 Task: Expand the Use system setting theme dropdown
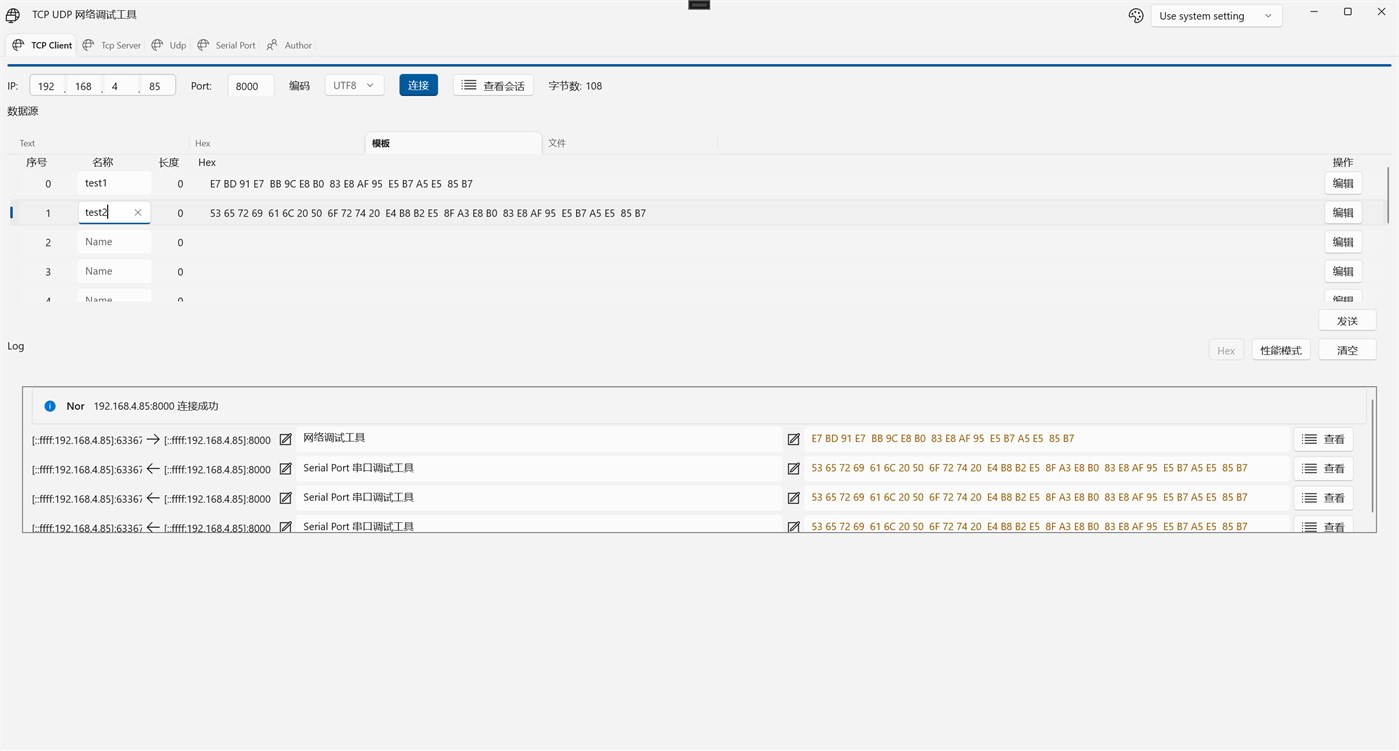pos(1216,16)
